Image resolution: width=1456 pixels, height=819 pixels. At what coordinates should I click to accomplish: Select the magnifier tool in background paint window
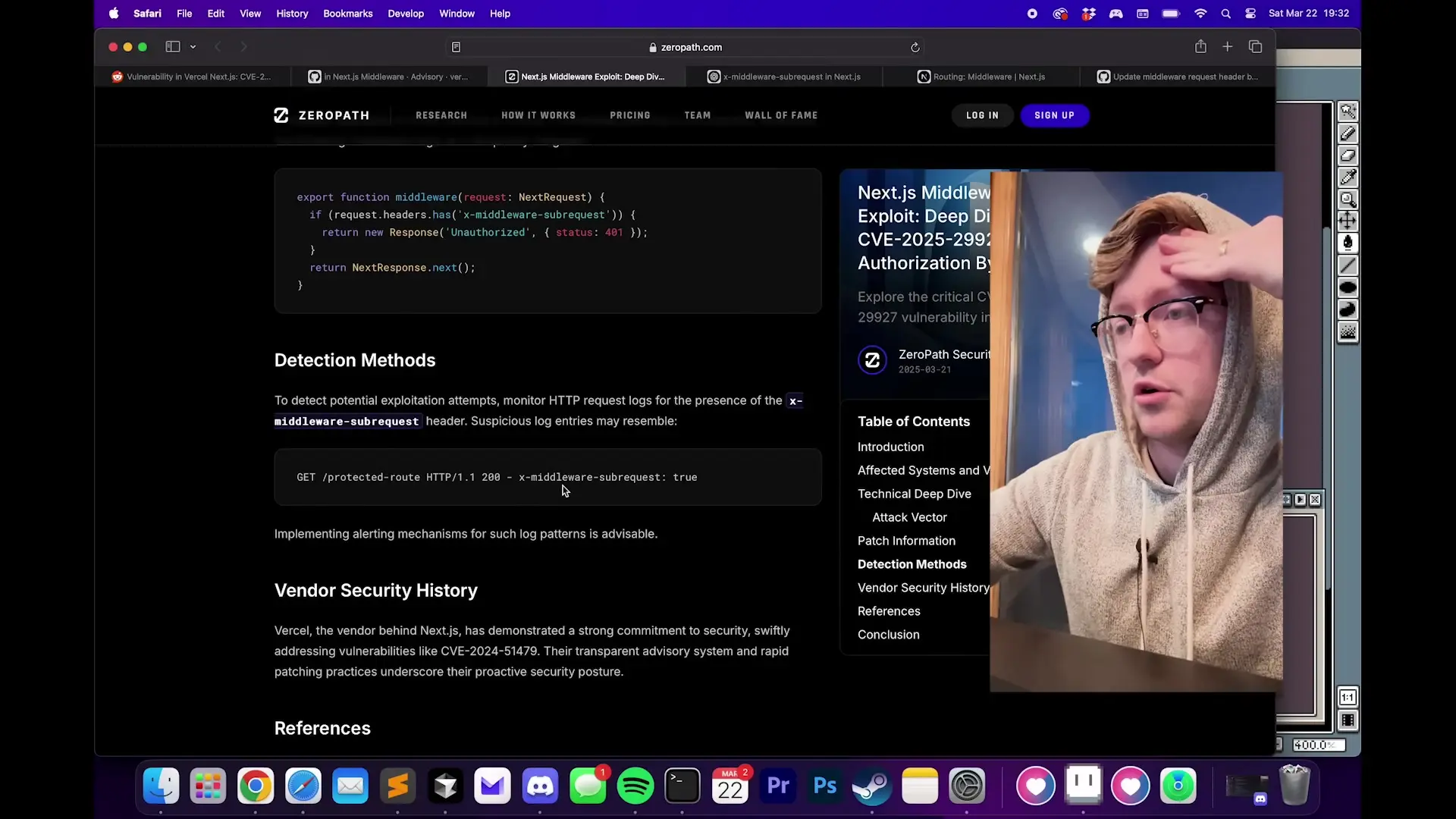(1348, 199)
